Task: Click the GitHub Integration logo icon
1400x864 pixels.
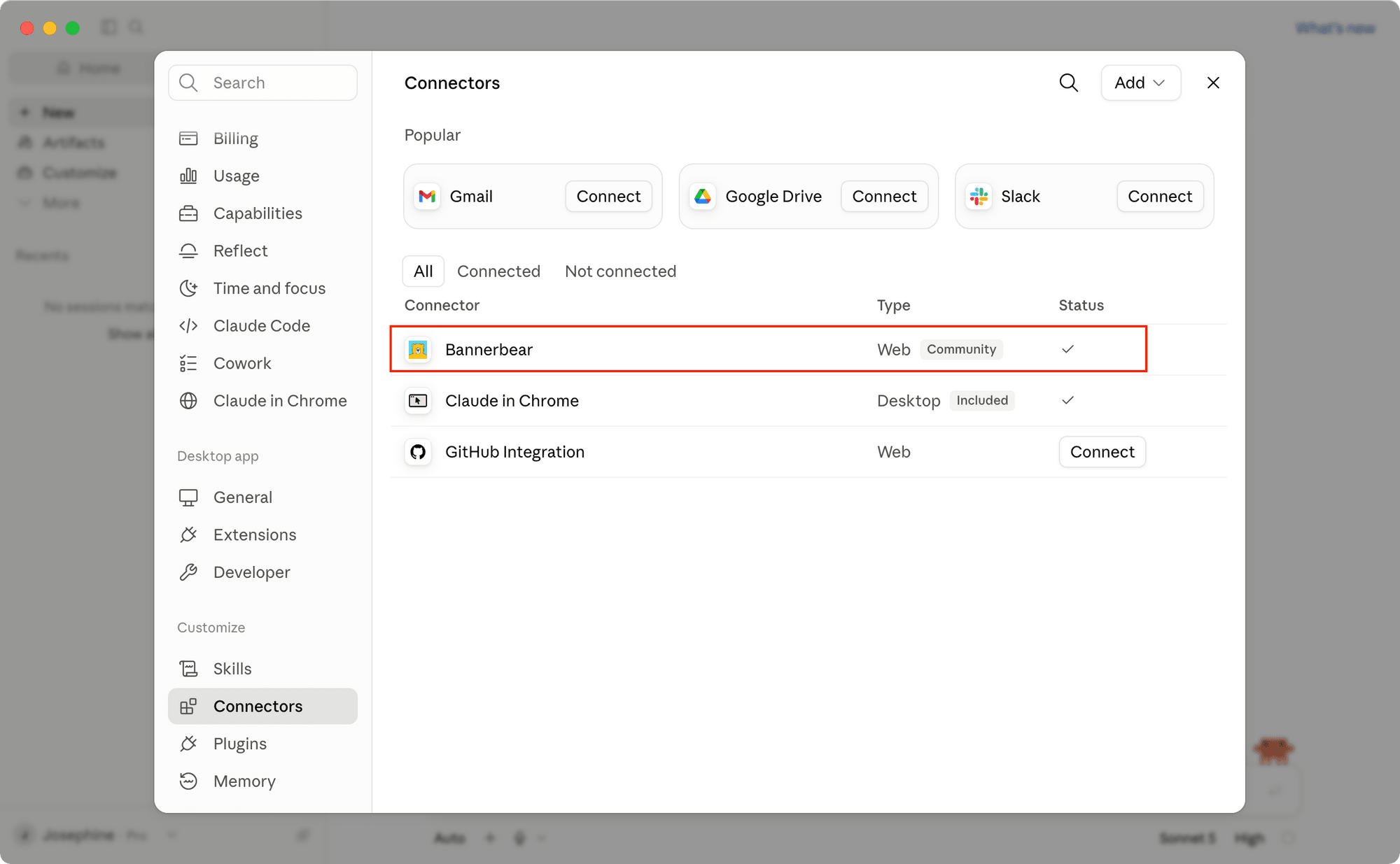Action: [418, 452]
